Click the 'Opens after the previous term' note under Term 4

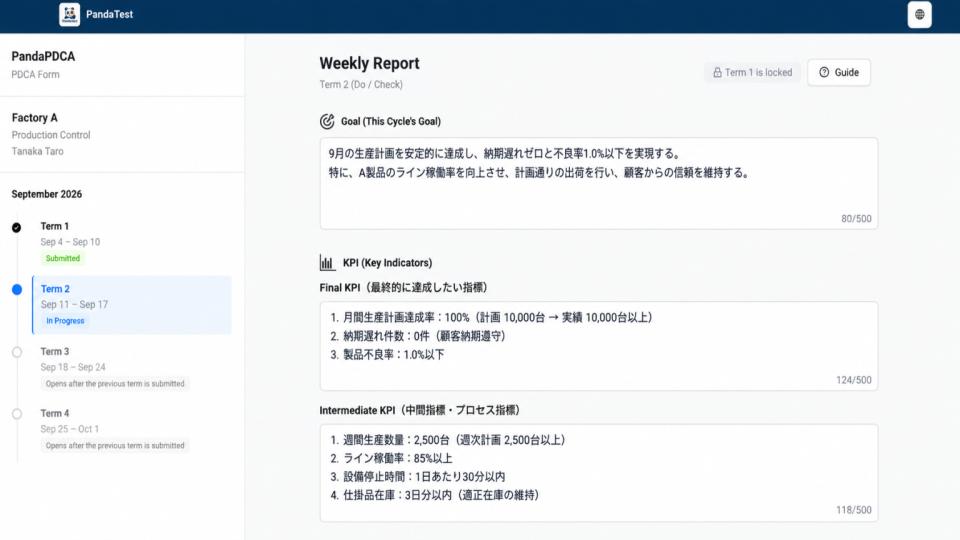click(x=114, y=446)
